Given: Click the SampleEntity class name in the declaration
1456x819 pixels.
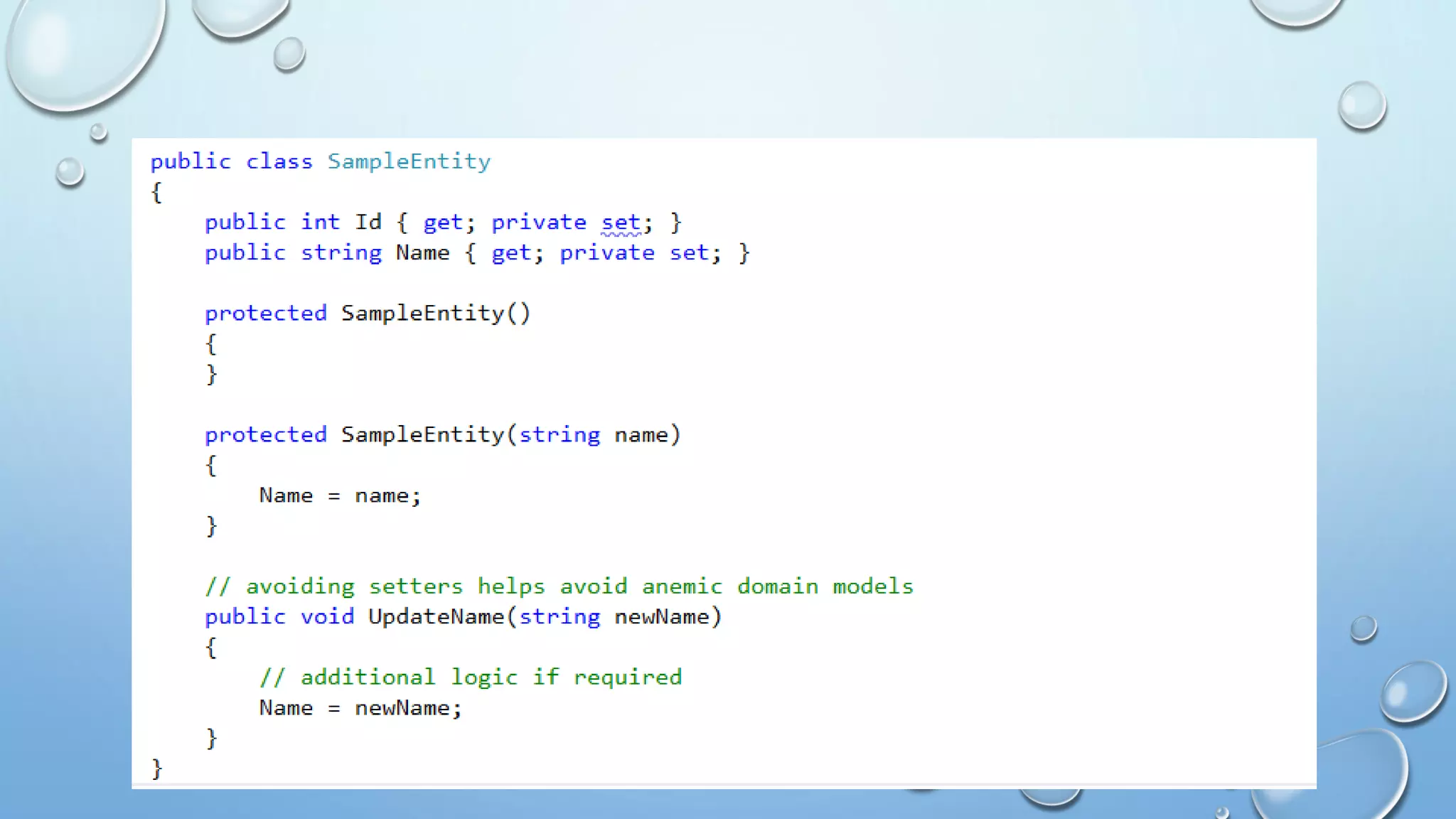Looking at the screenshot, I should 409,161.
